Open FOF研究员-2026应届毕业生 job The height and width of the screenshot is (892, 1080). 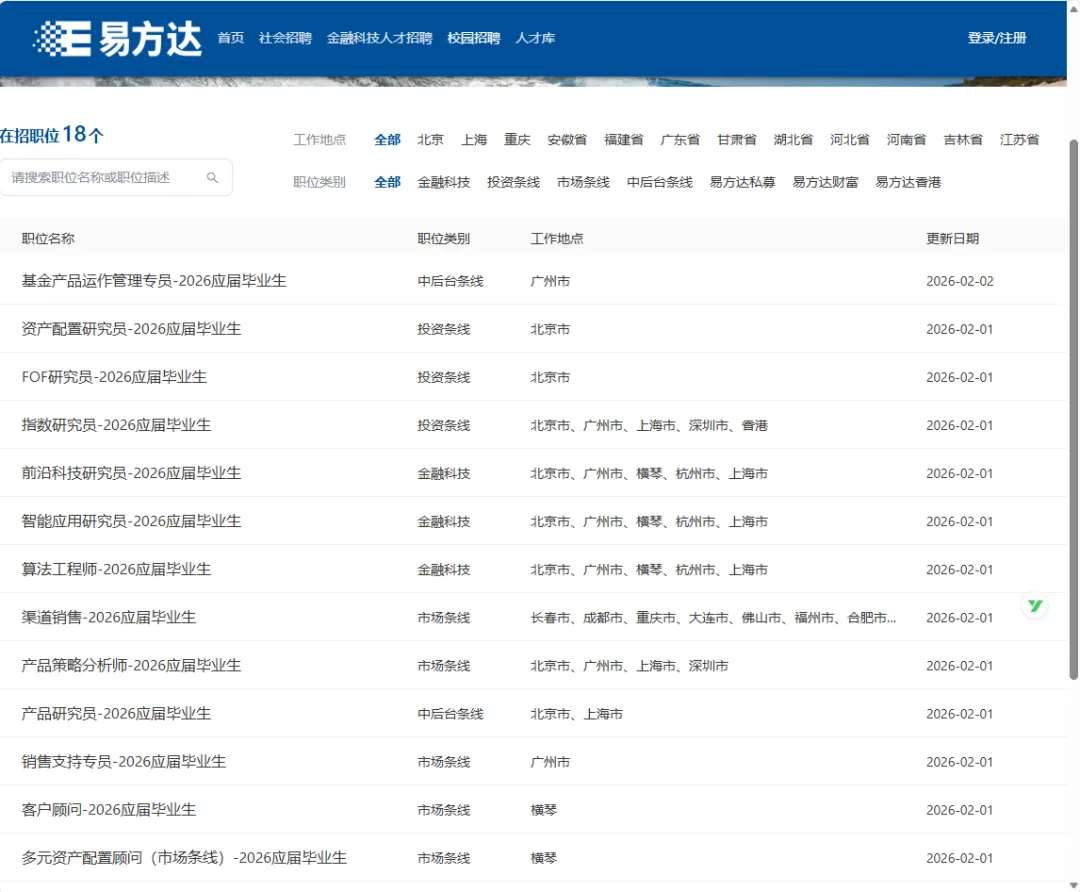[x=114, y=377]
